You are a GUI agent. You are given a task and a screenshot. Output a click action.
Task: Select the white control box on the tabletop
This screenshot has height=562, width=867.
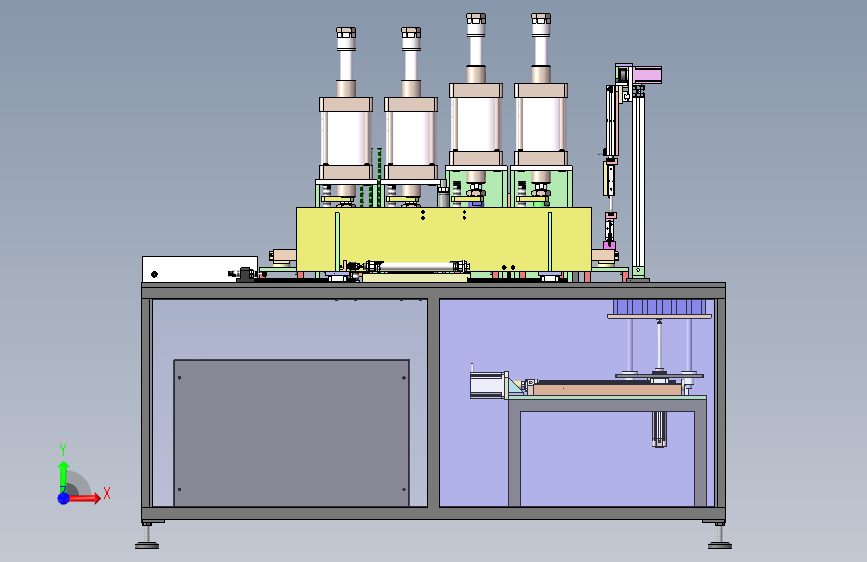(x=200, y=269)
